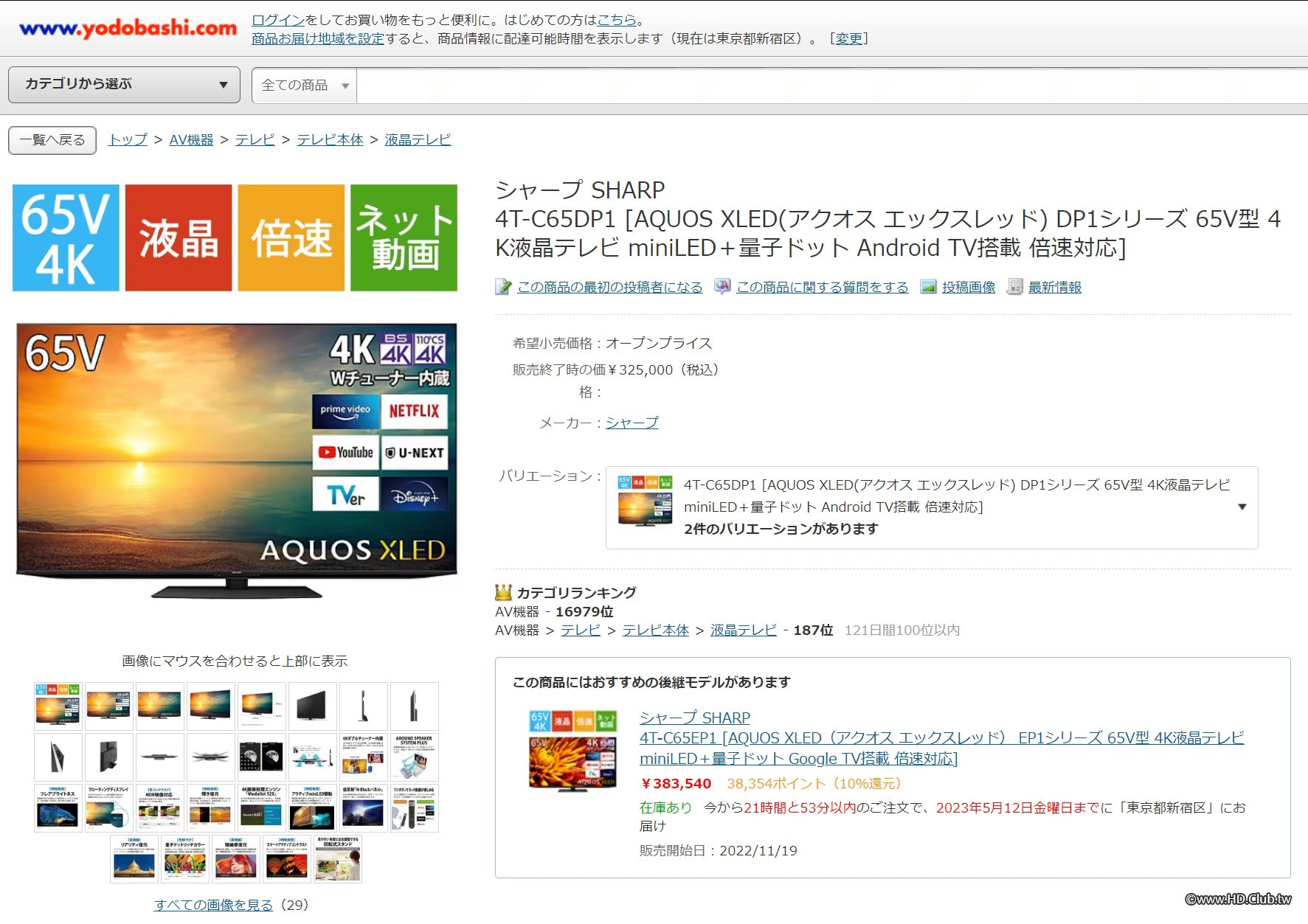Click the 16979位 ranking text
The height and width of the screenshot is (924, 1308).
click(584, 611)
